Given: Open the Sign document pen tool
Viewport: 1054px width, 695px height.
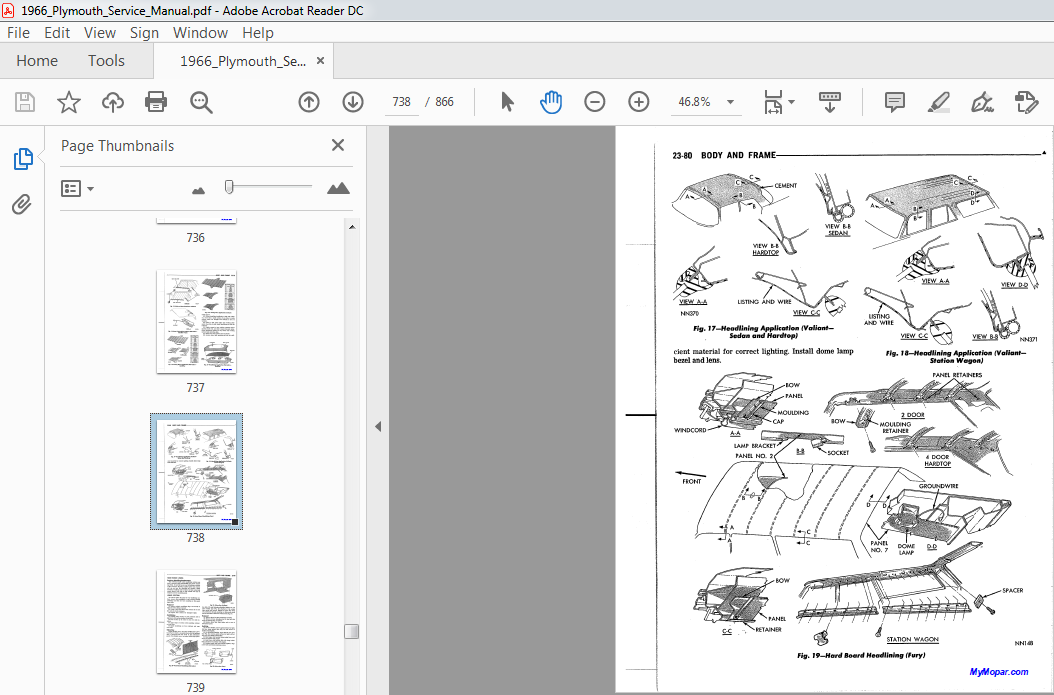Looking at the screenshot, I should click(982, 102).
